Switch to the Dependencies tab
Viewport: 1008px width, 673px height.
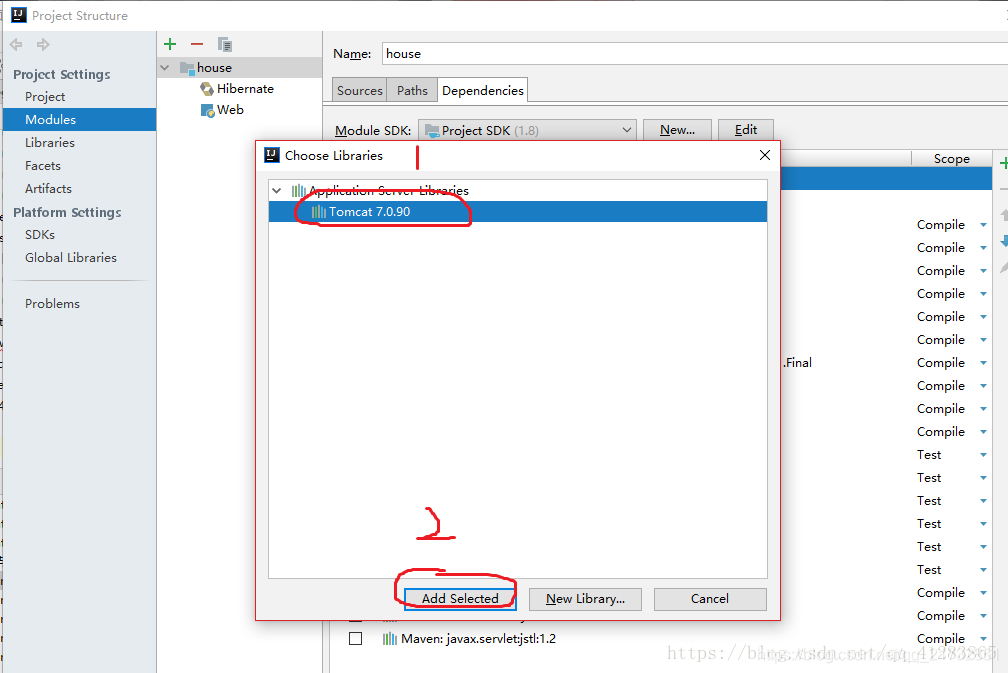(x=483, y=91)
